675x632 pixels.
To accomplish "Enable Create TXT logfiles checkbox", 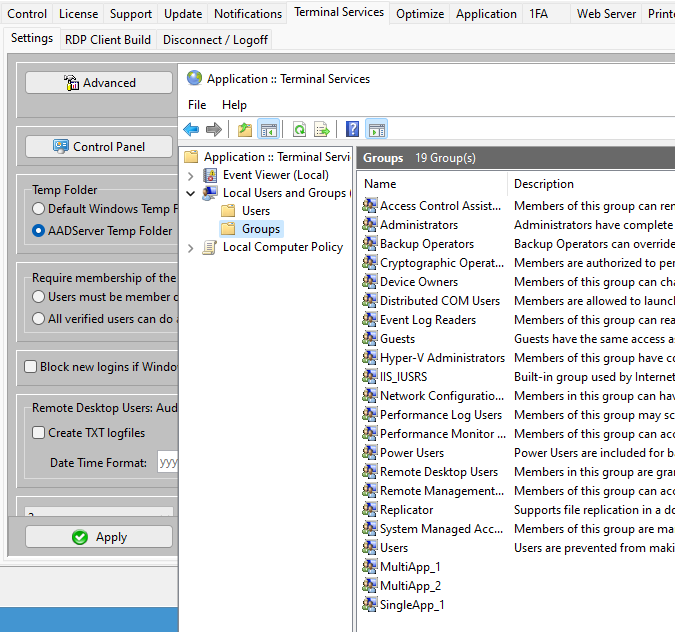I will click(39, 433).
